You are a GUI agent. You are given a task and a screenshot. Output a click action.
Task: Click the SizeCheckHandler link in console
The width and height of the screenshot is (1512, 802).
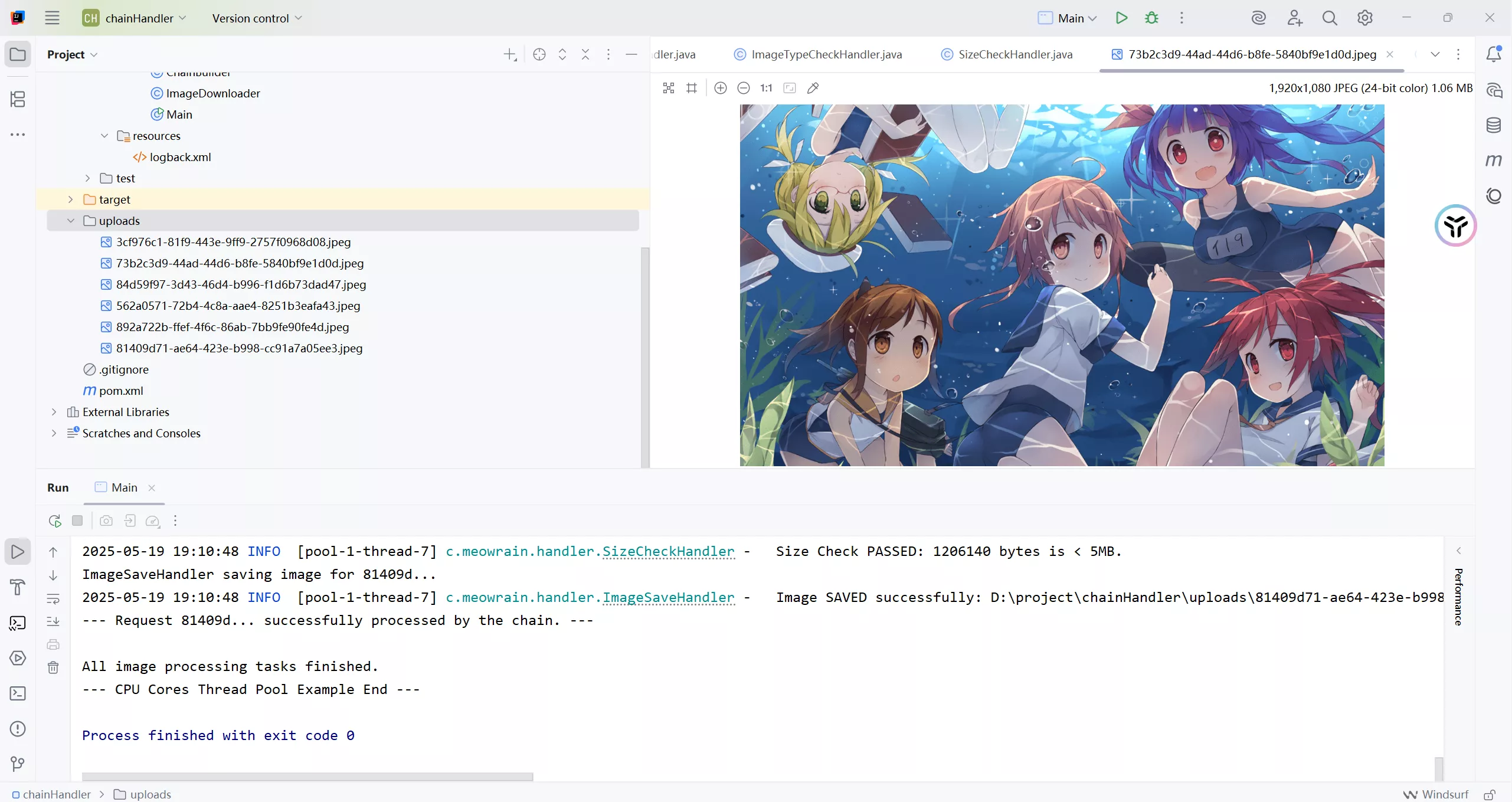(668, 551)
